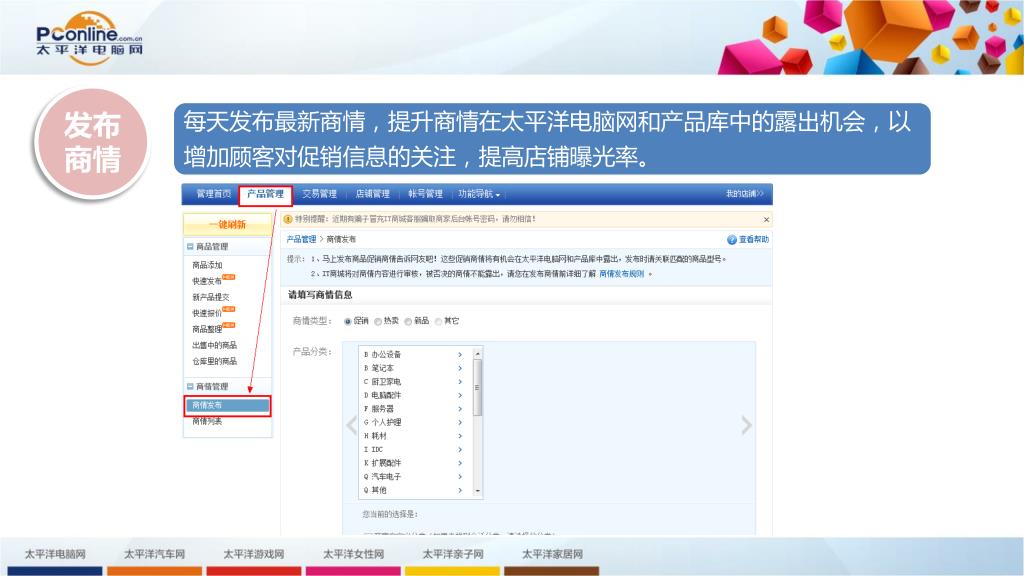Viewport: 1024px width, 576px height.
Task: Collapse the 商情管理 section icon
Action: (x=190, y=387)
